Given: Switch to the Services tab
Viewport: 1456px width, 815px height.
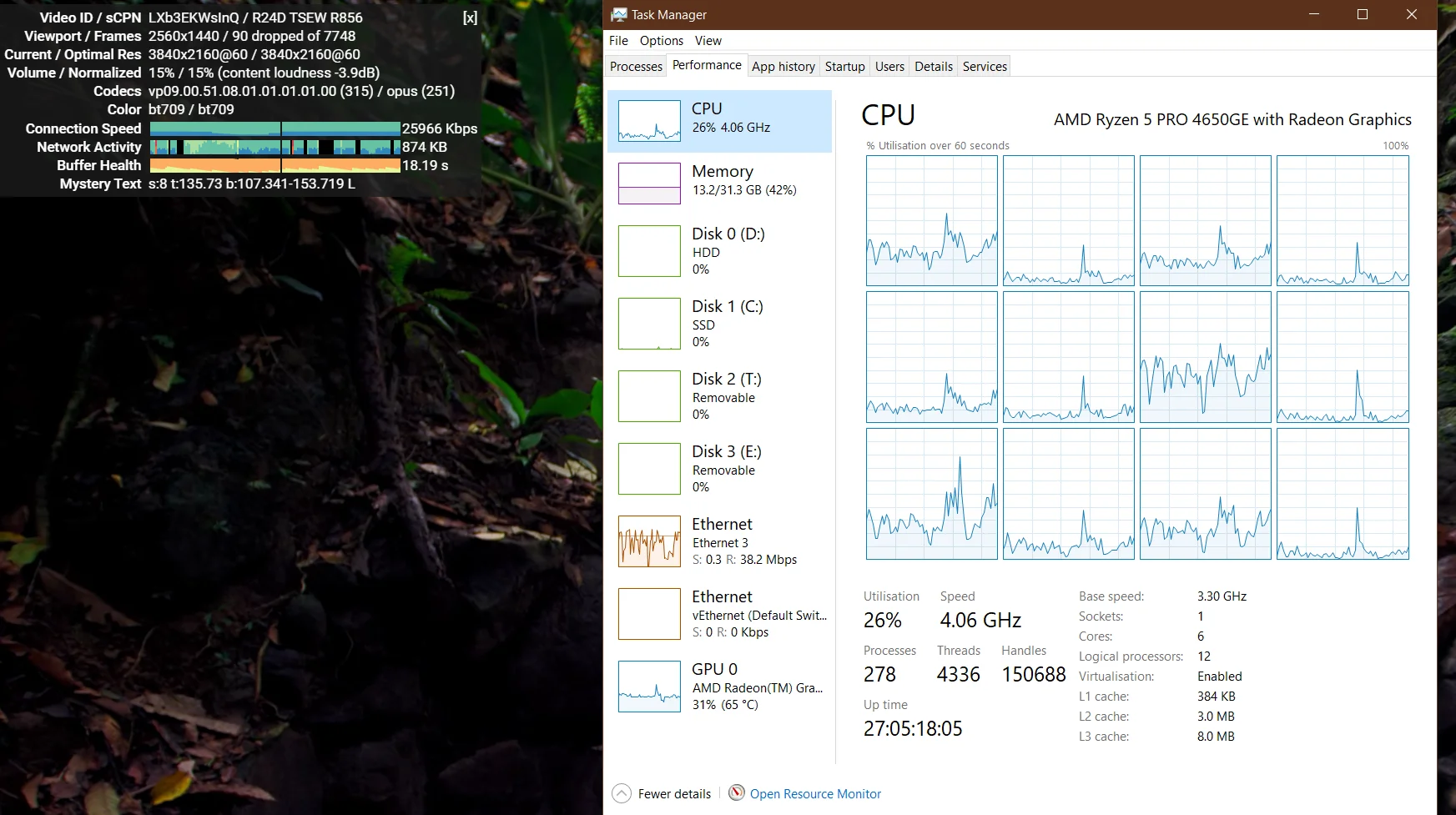Looking at the screenshot, I should pyautogui.click(x=985, y=67).
